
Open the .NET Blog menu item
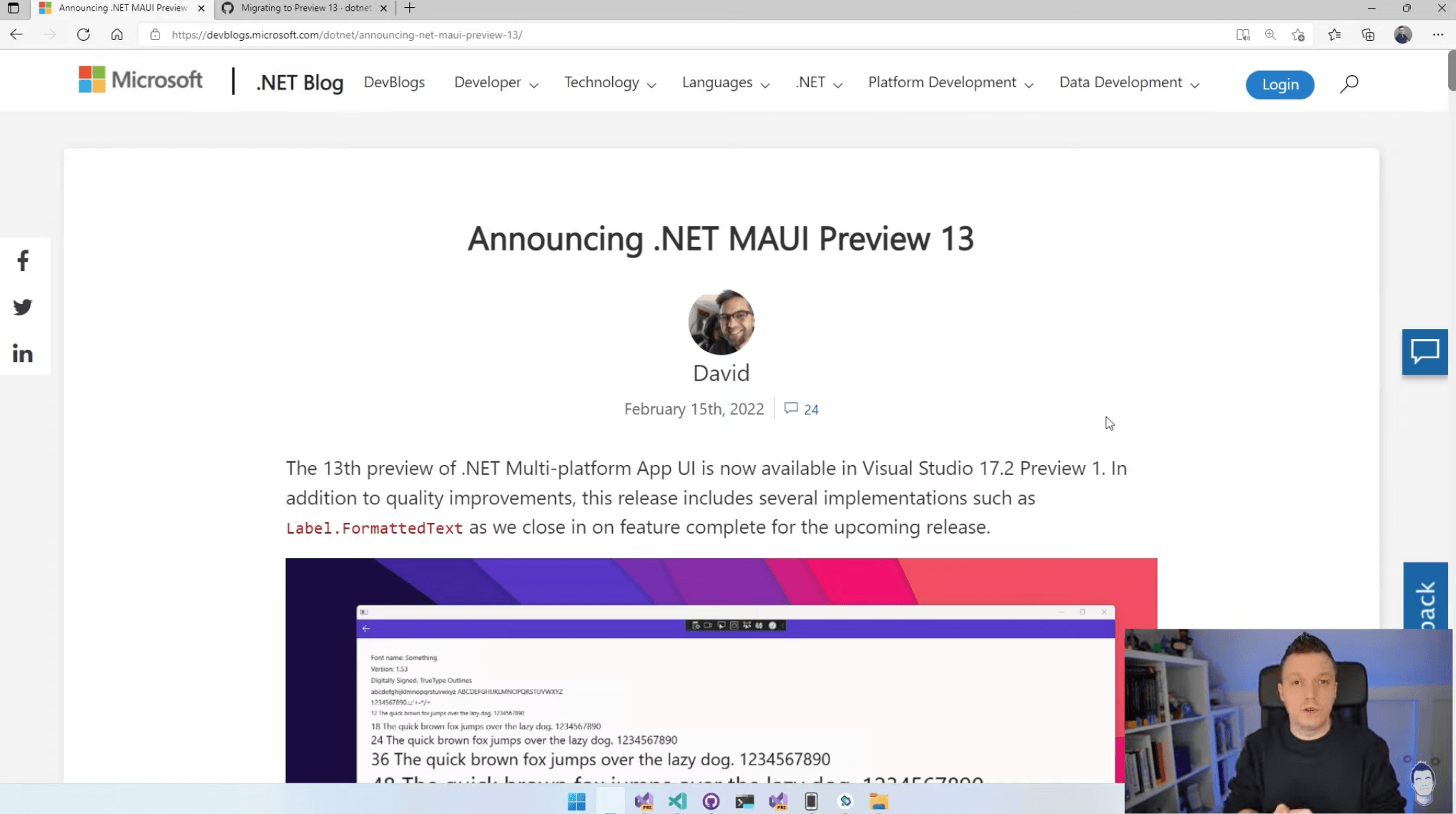click(299, 82)
